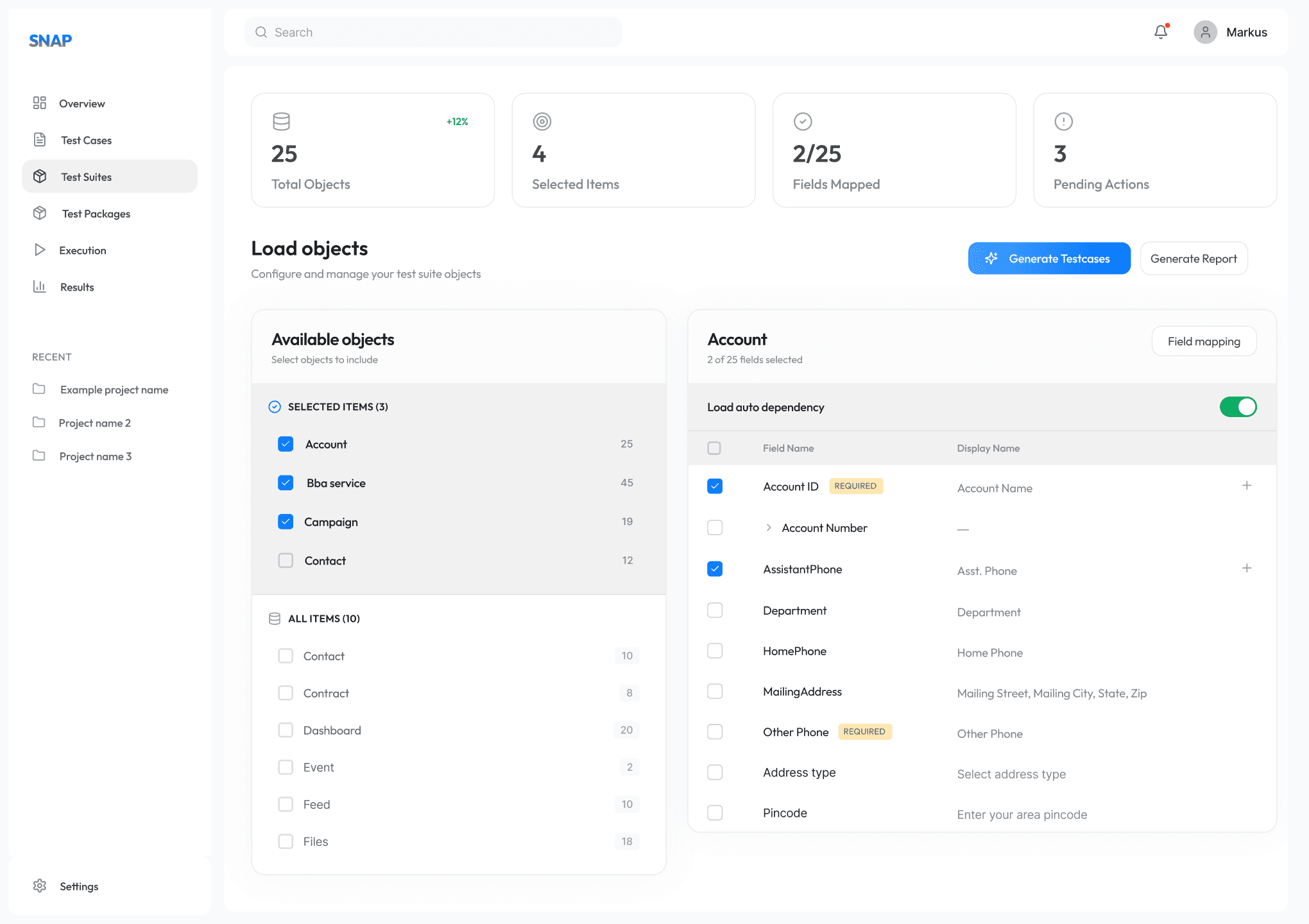Viewport: 1309px width, 924px height.
Task: Click the Generate Testcases button
Action: 1049,259
